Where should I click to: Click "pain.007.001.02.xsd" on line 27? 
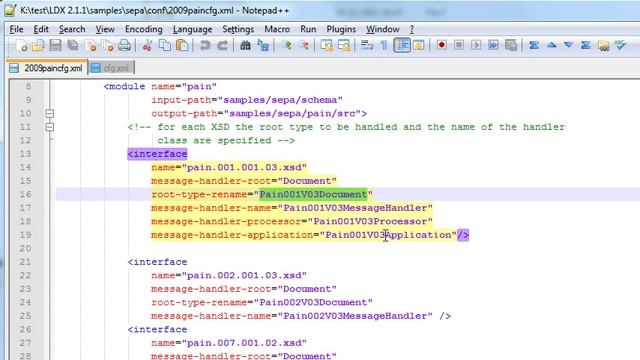pyautogui.click(x=244, y=343)
